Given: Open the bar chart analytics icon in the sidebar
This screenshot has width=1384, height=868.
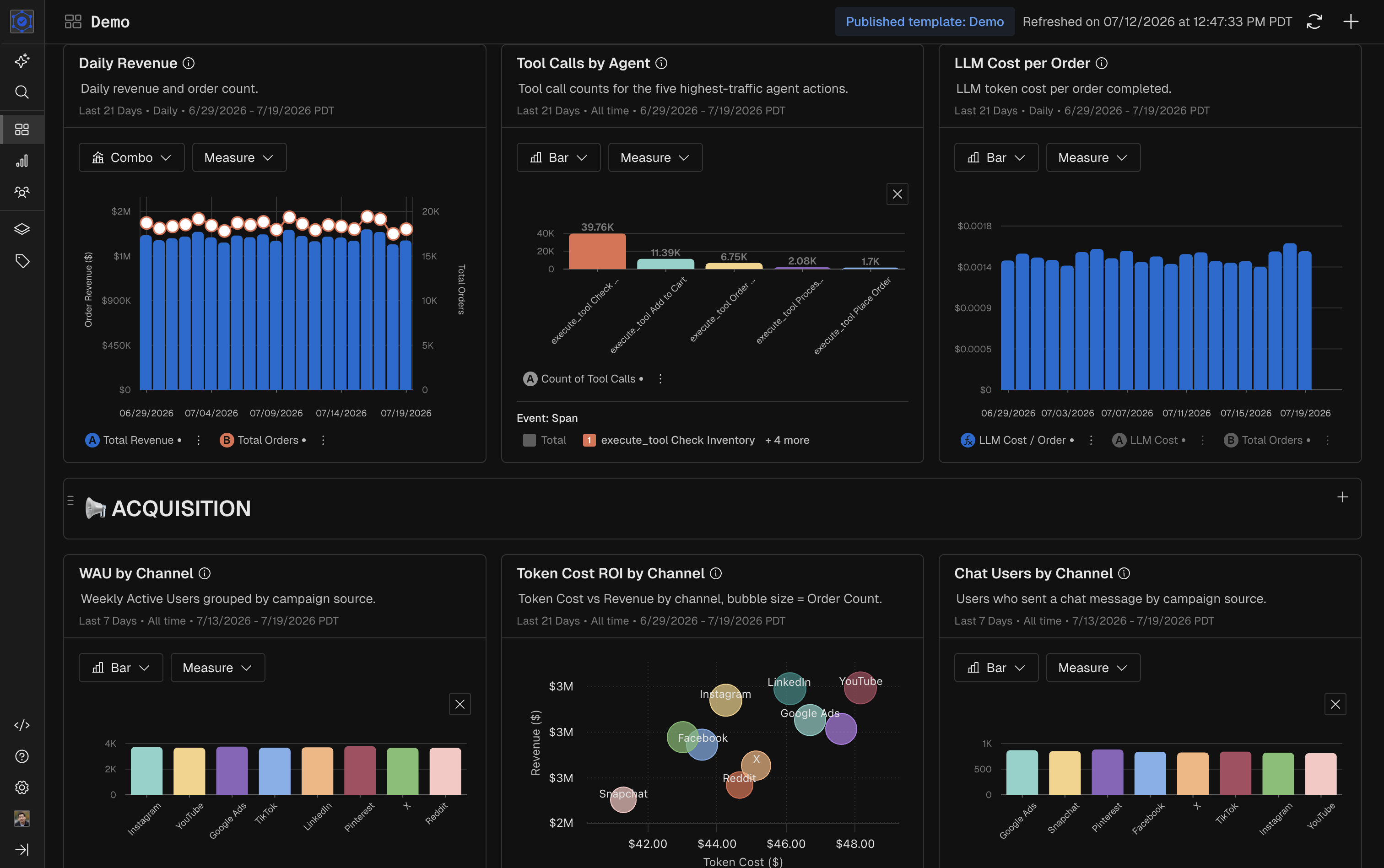Looking at the screenshot, I should click(x=22, y=162).
